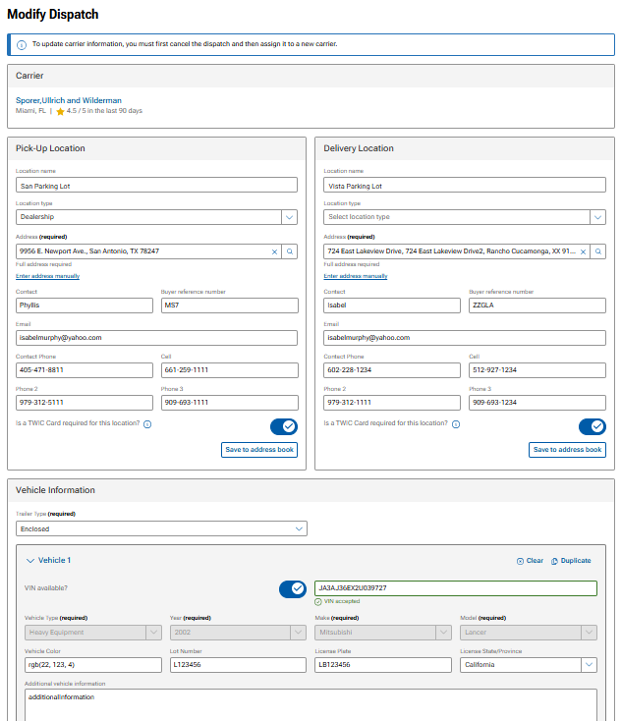Click Save to address book for pick-up
Viewport: 621px width, 721px height.
(259, 450)
